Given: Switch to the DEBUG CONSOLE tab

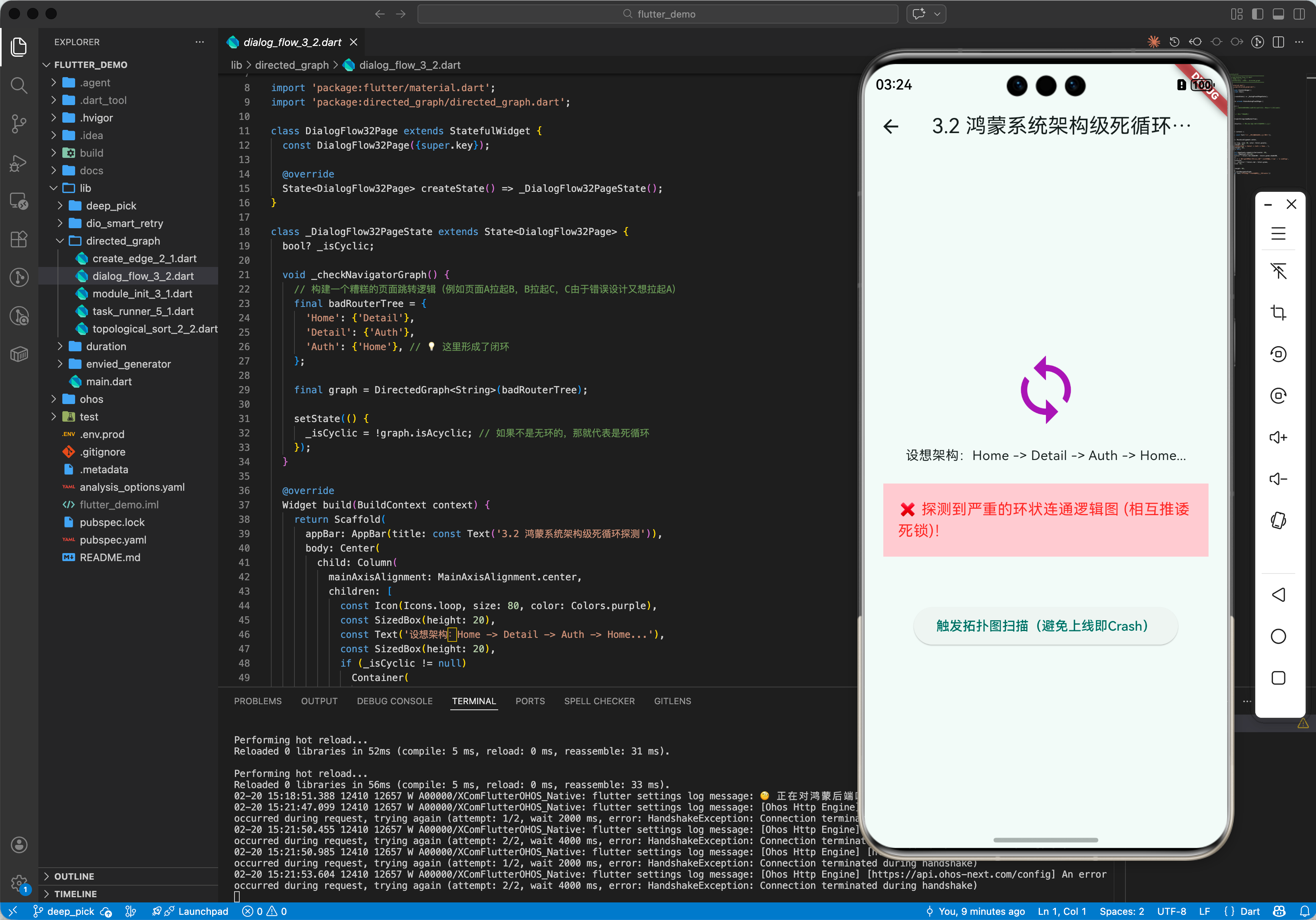Looking at the screenshot, I should click(394, 701).
